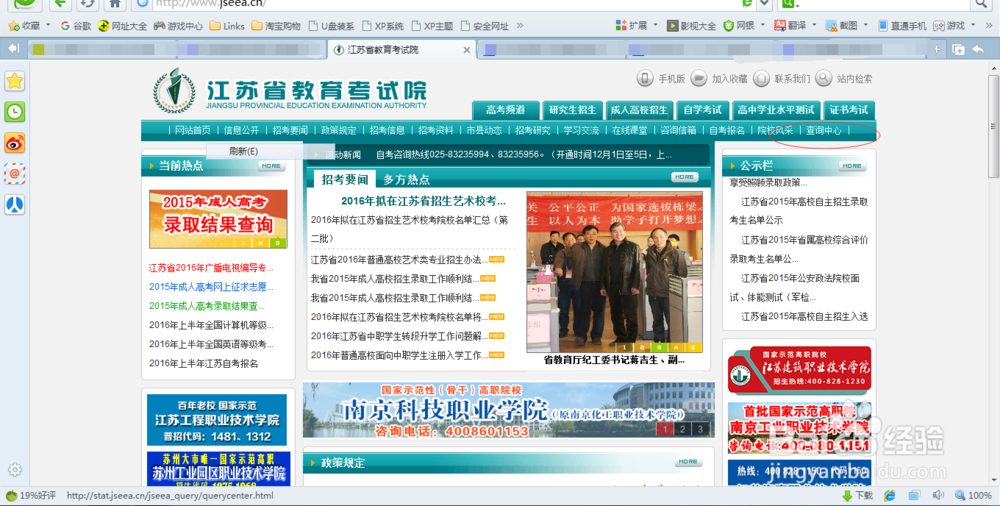The height and width of the screenshot is (506, 1000).
Task: Open the 研究生招生 channel tab
Action: click(572, 110)
